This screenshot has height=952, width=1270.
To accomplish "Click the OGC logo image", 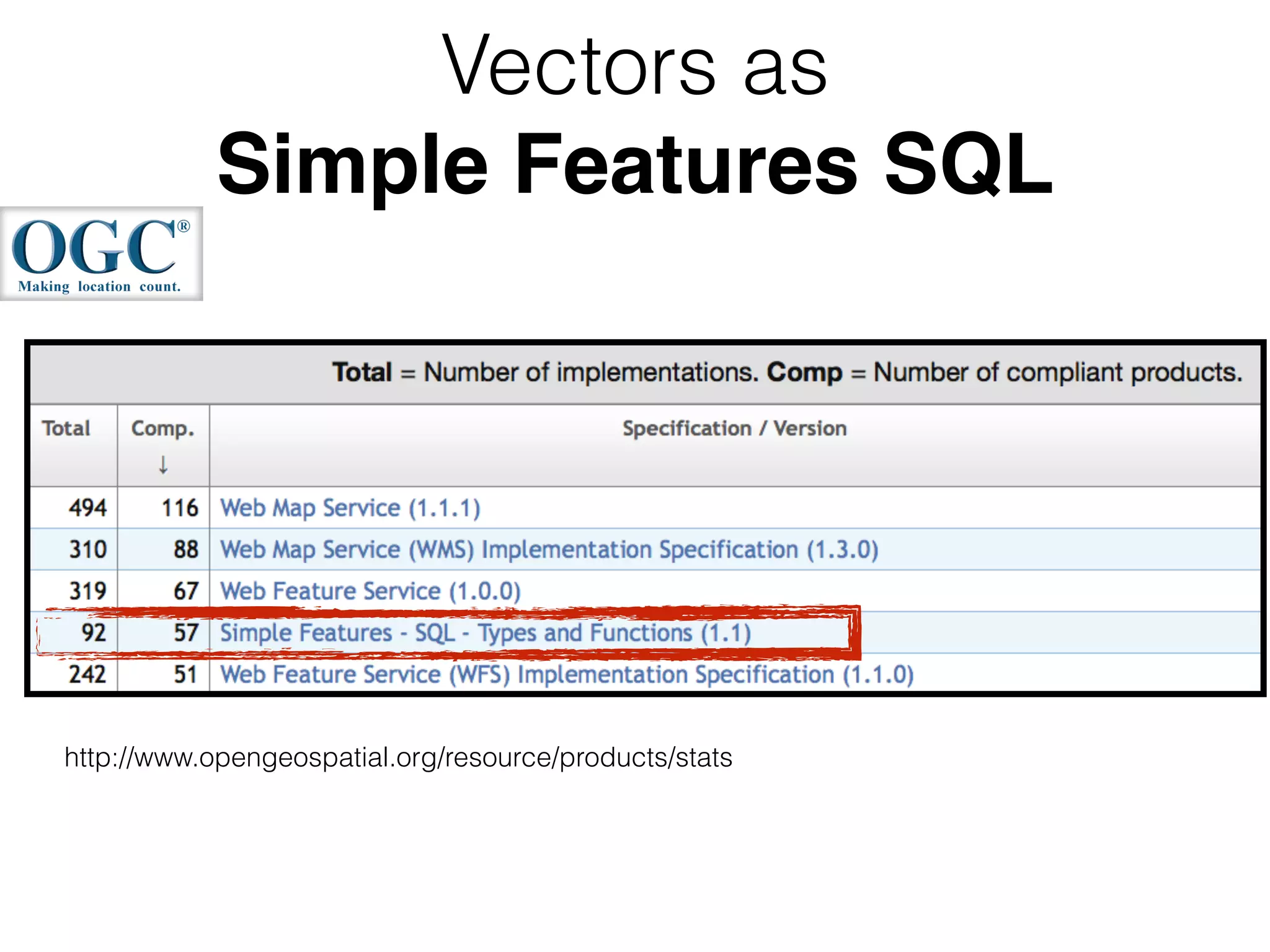I will [102, 254].
